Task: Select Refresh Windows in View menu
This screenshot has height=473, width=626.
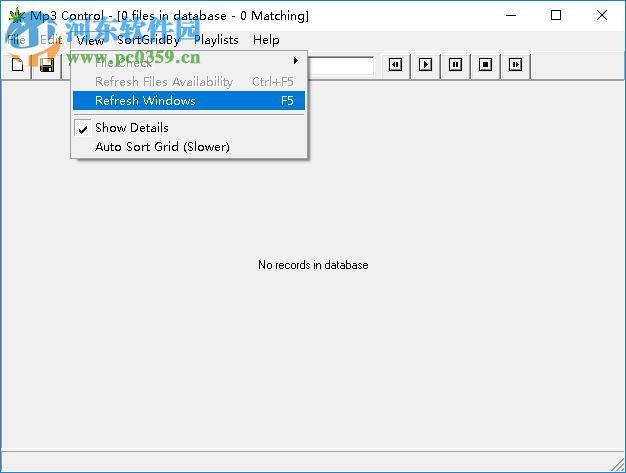Action: tap(189, 101)
